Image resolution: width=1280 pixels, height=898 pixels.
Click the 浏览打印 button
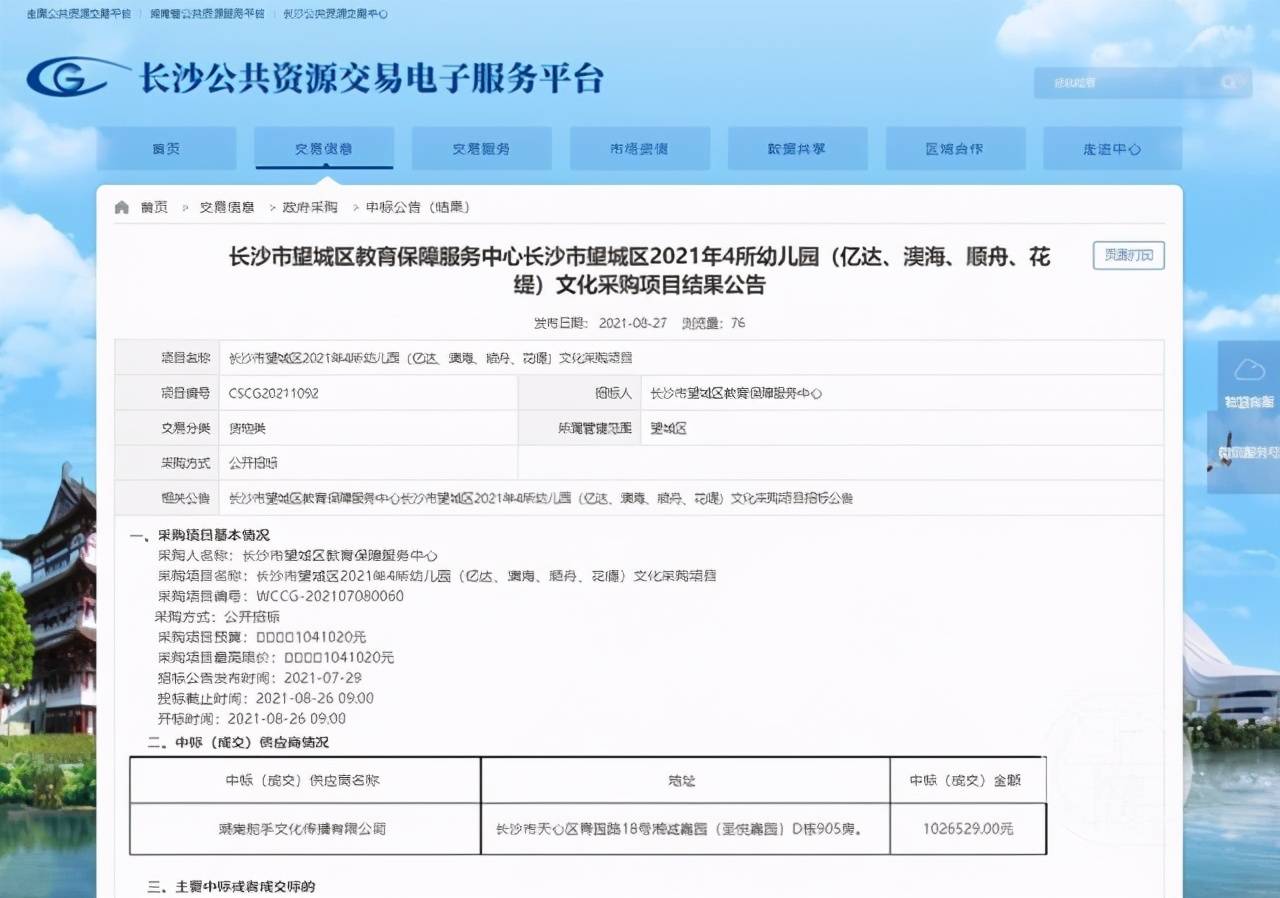click(1128, 255)
